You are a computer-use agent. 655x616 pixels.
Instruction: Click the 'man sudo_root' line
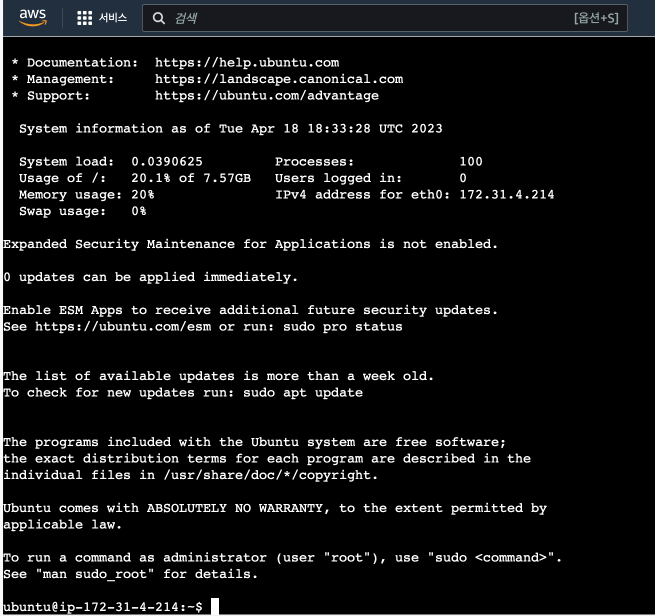[130, 574]
